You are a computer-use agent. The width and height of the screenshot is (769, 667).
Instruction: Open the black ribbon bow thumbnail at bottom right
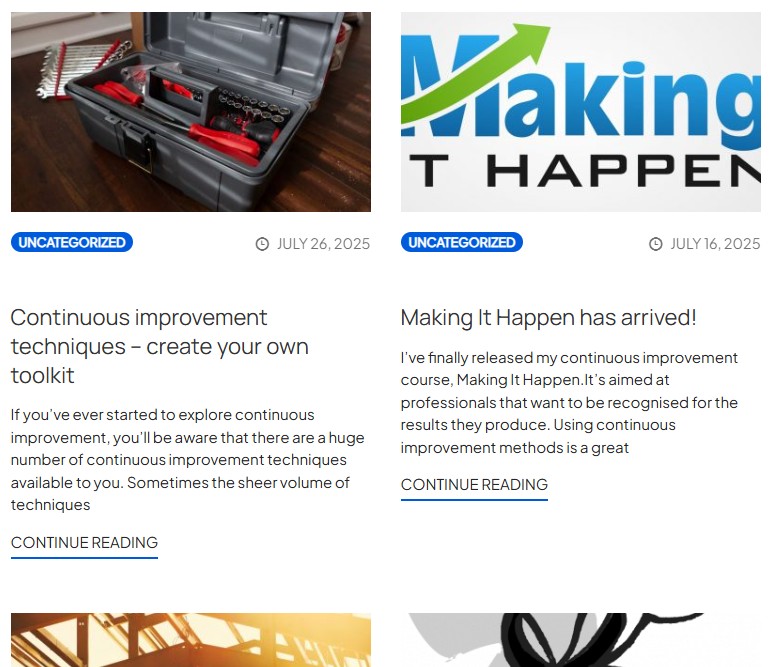pyautogui.click(x=581, y=640)
